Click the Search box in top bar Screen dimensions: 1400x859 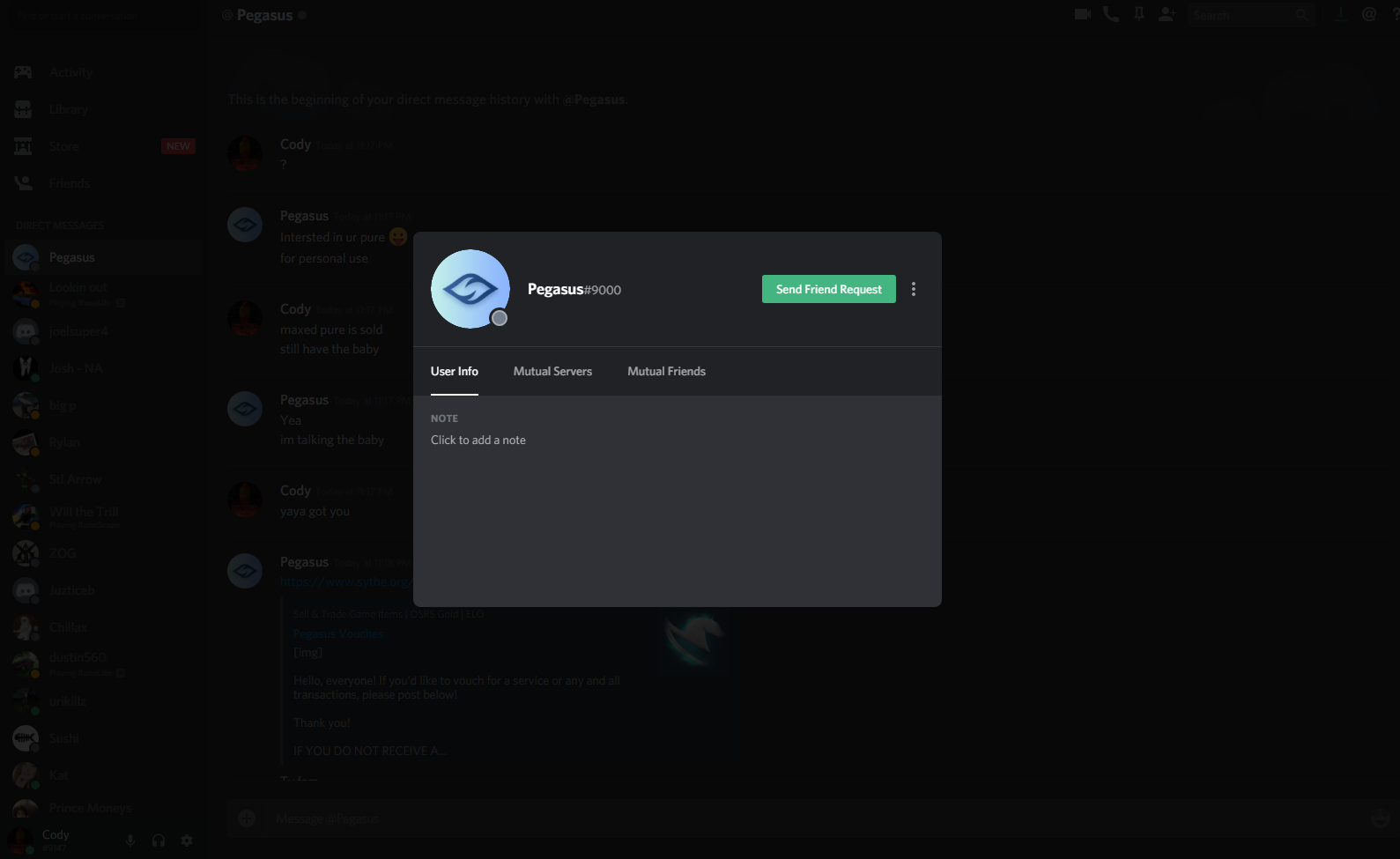1251,14
